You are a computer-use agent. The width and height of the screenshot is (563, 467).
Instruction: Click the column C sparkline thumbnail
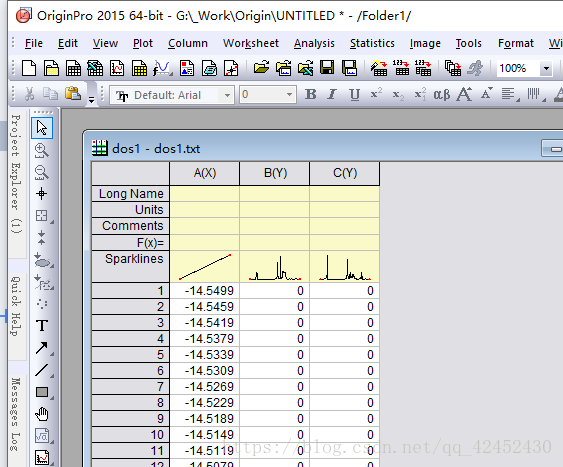[345, 267]
